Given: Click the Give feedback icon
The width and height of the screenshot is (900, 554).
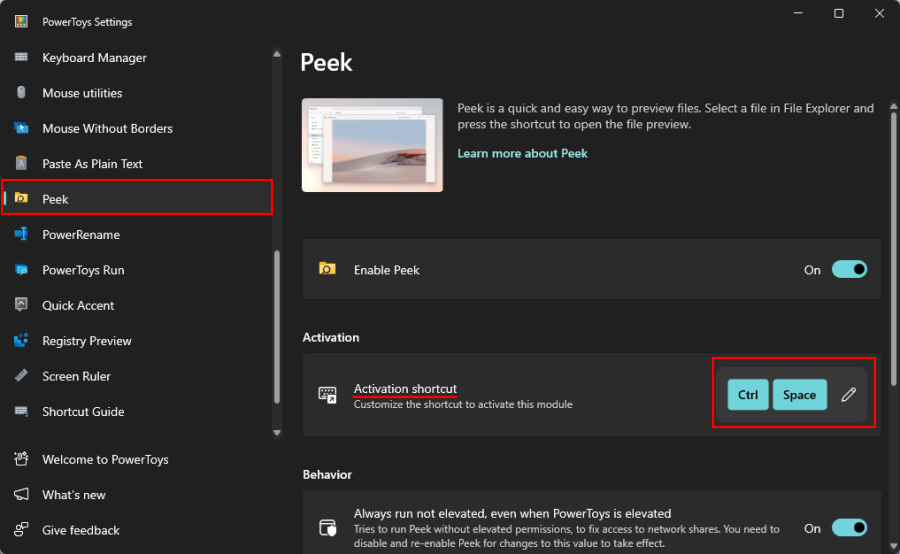Looking at the screenshot, I should point(21,529).
